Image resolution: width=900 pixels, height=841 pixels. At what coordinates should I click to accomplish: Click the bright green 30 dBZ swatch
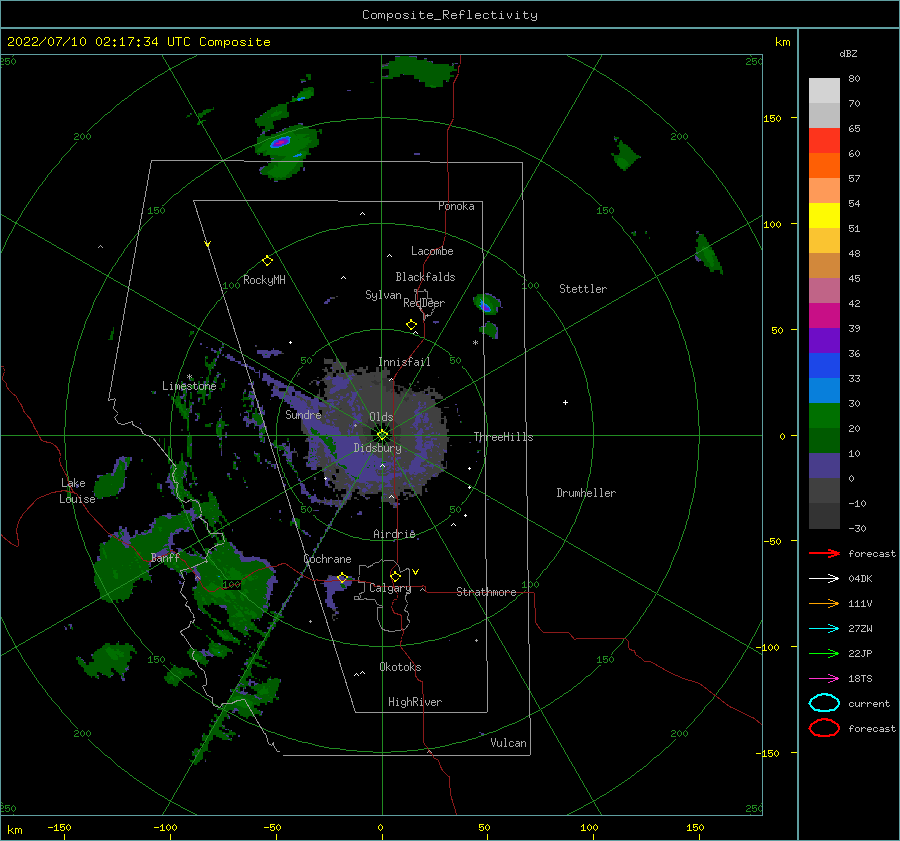point(824,416)
